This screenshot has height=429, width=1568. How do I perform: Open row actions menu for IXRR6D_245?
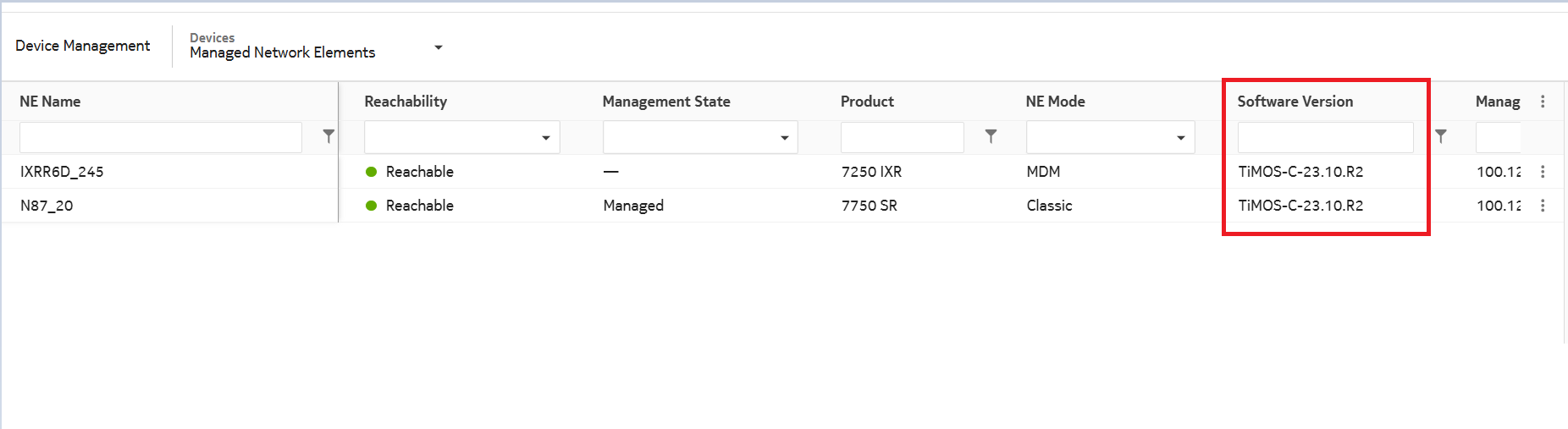(1543, 172)
